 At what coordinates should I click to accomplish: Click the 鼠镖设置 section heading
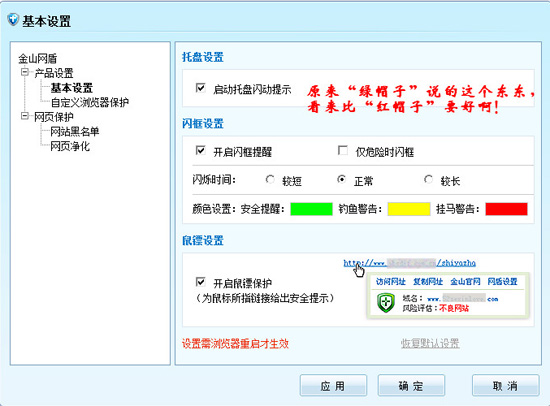click(203, 240)
